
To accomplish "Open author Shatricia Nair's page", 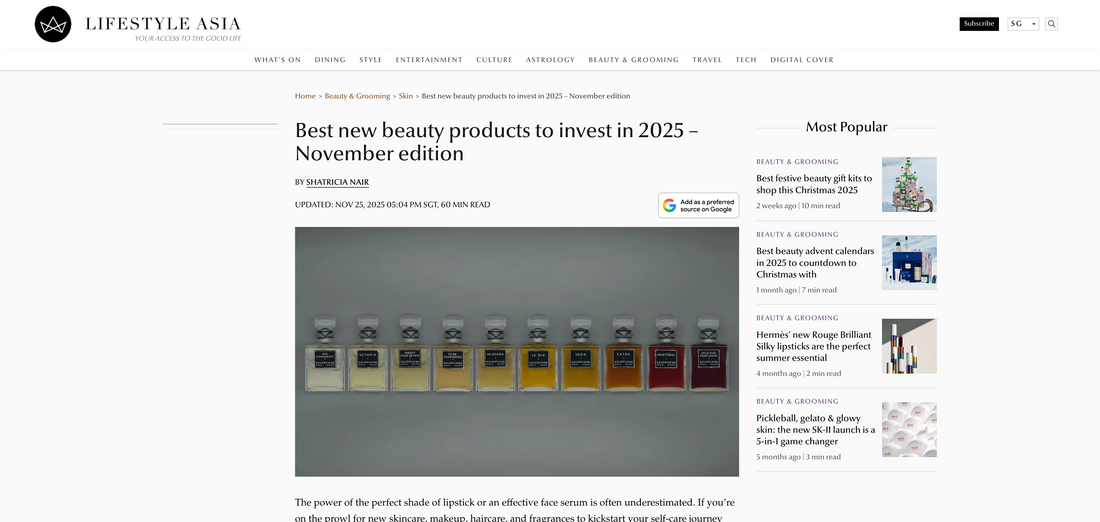I will click(x=337, y=182).
